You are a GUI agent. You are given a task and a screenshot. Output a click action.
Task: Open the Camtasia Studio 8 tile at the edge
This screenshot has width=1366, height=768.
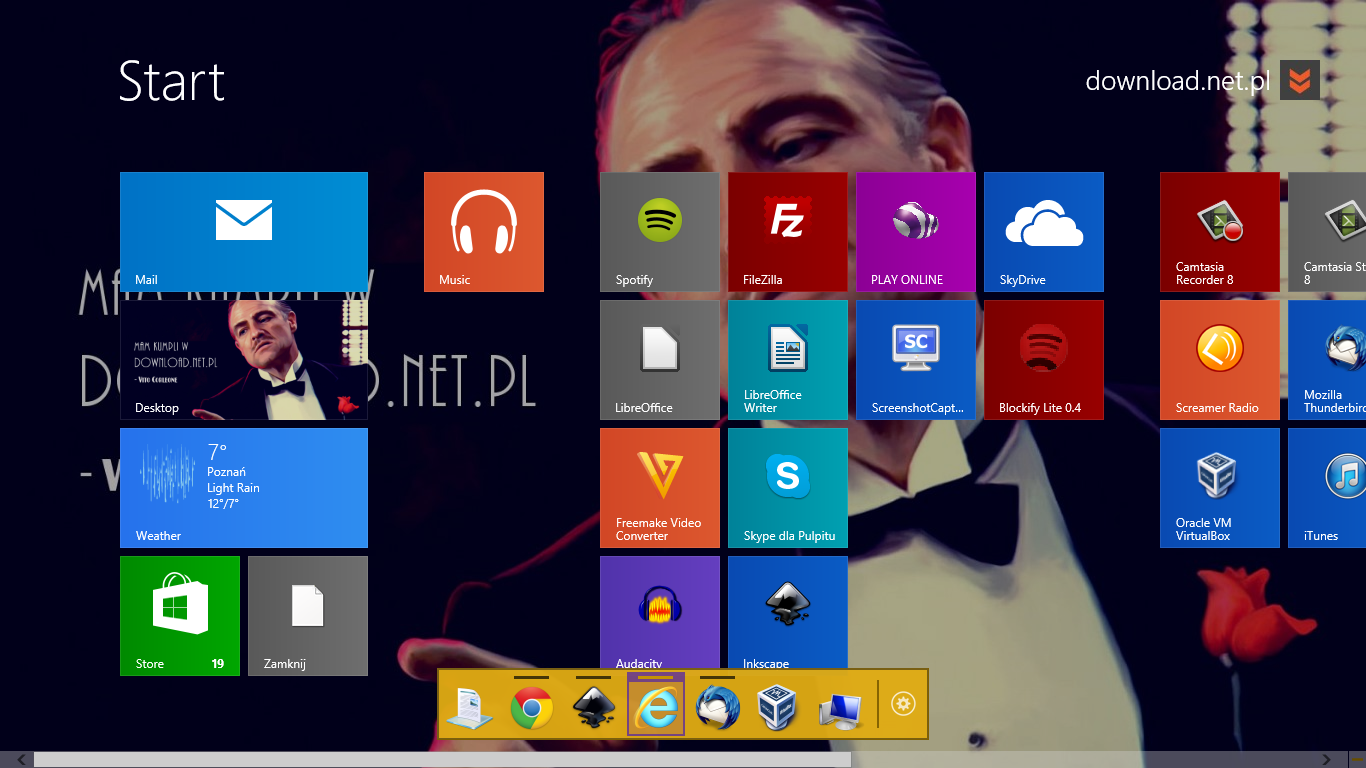[x=1327, y=232]
